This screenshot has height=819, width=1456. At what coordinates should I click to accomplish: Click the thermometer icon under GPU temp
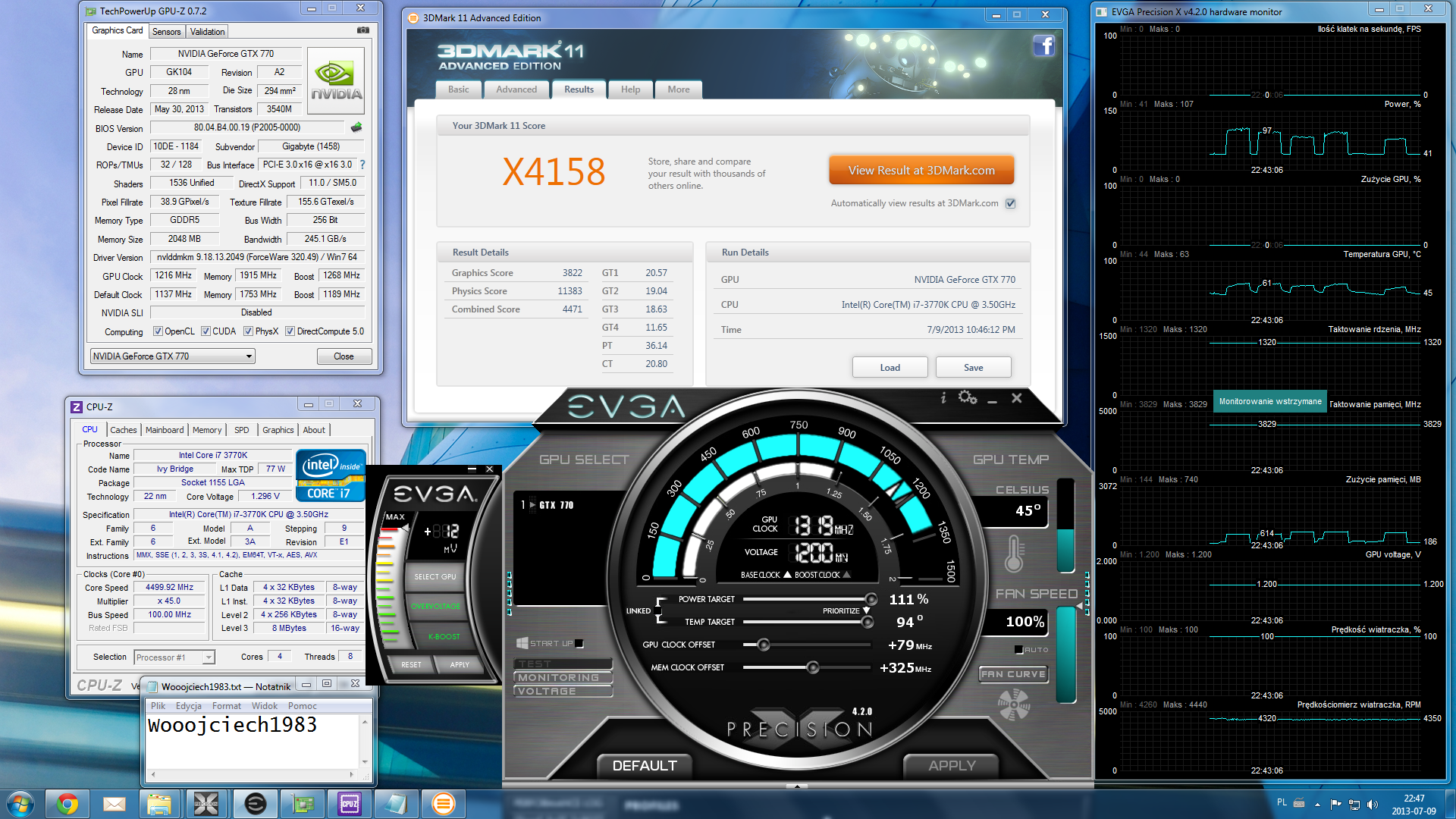pyautogui.click(x=1015, y=554)
